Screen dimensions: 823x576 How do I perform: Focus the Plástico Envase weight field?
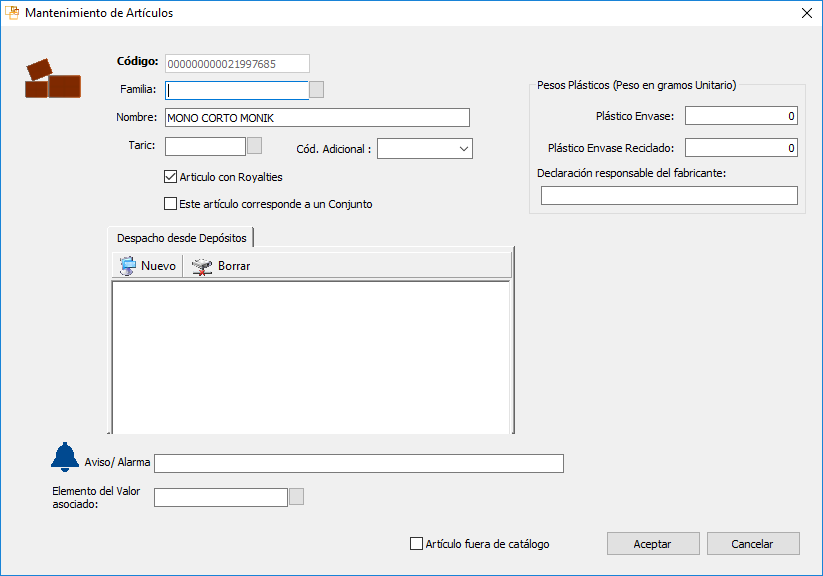740,116
